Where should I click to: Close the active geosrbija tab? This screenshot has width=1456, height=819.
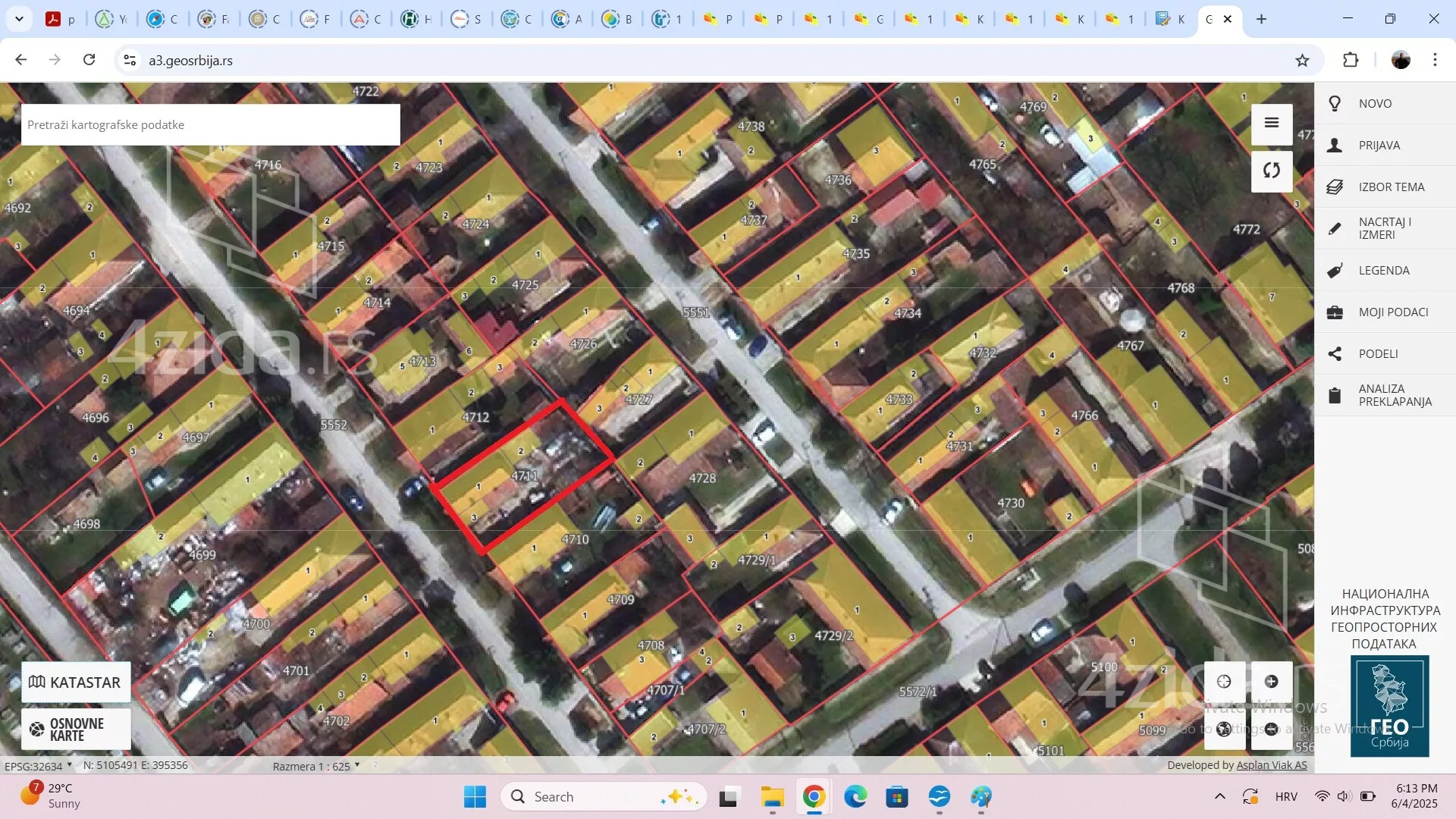click(1228, 19)
